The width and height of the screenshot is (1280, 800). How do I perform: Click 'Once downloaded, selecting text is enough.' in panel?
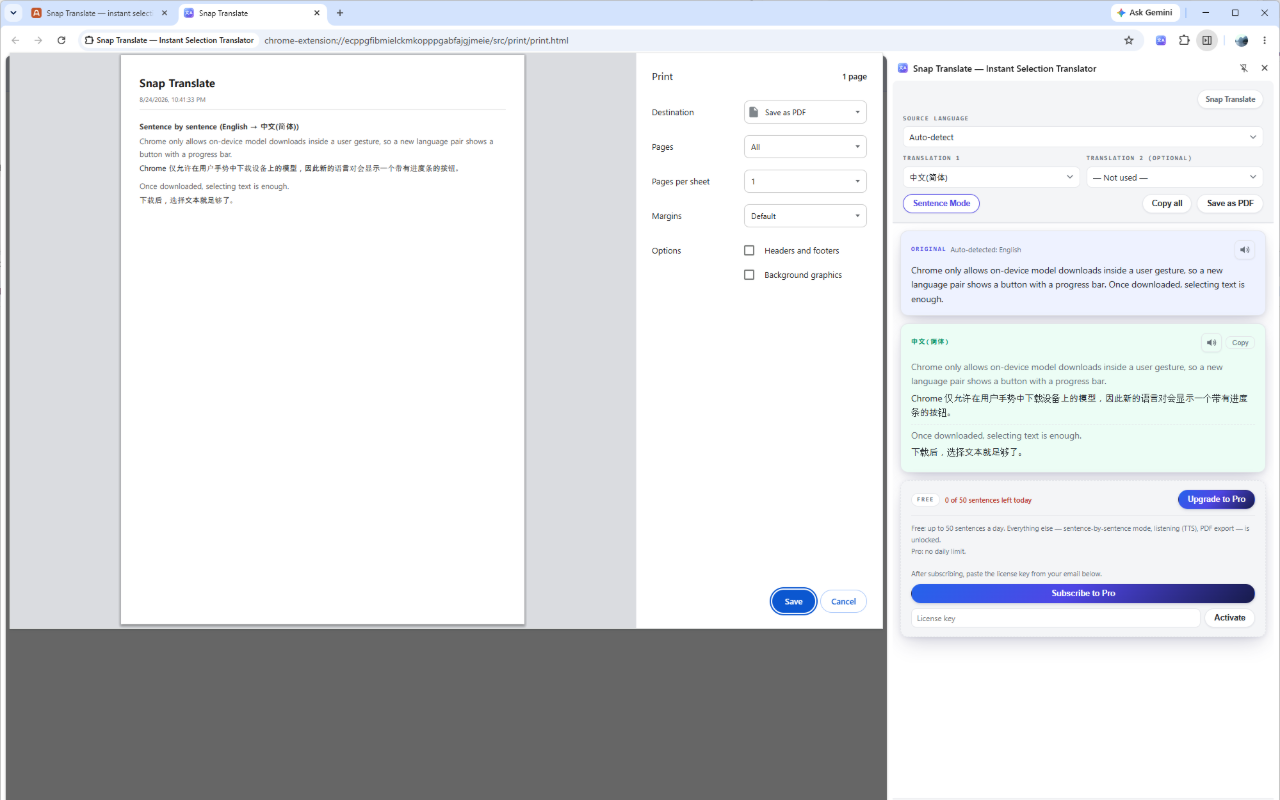pos(996,436)
